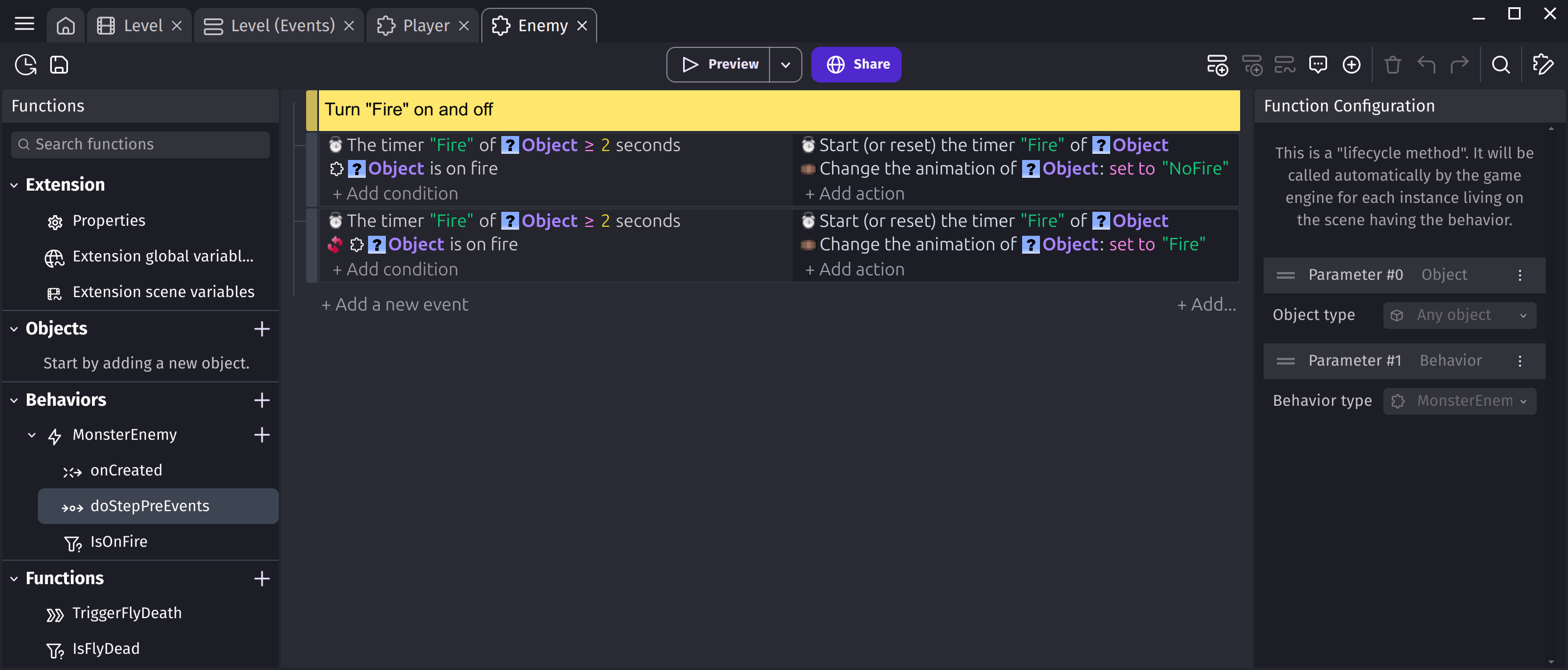Click the inverted condition icon in the second event

[335, 245]
